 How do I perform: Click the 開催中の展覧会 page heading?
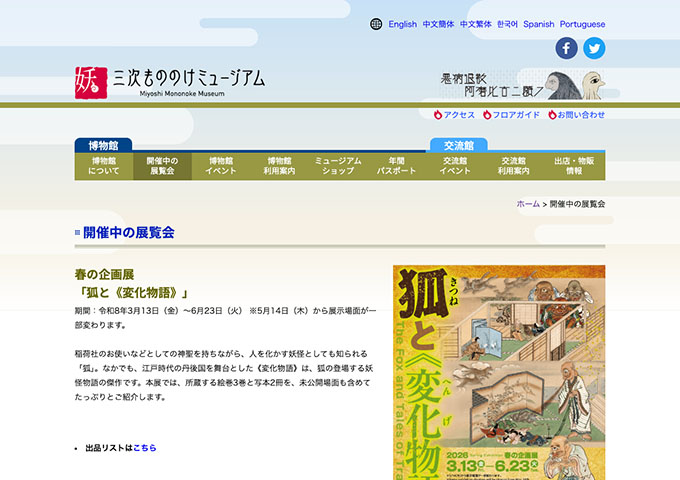point(129,232)
